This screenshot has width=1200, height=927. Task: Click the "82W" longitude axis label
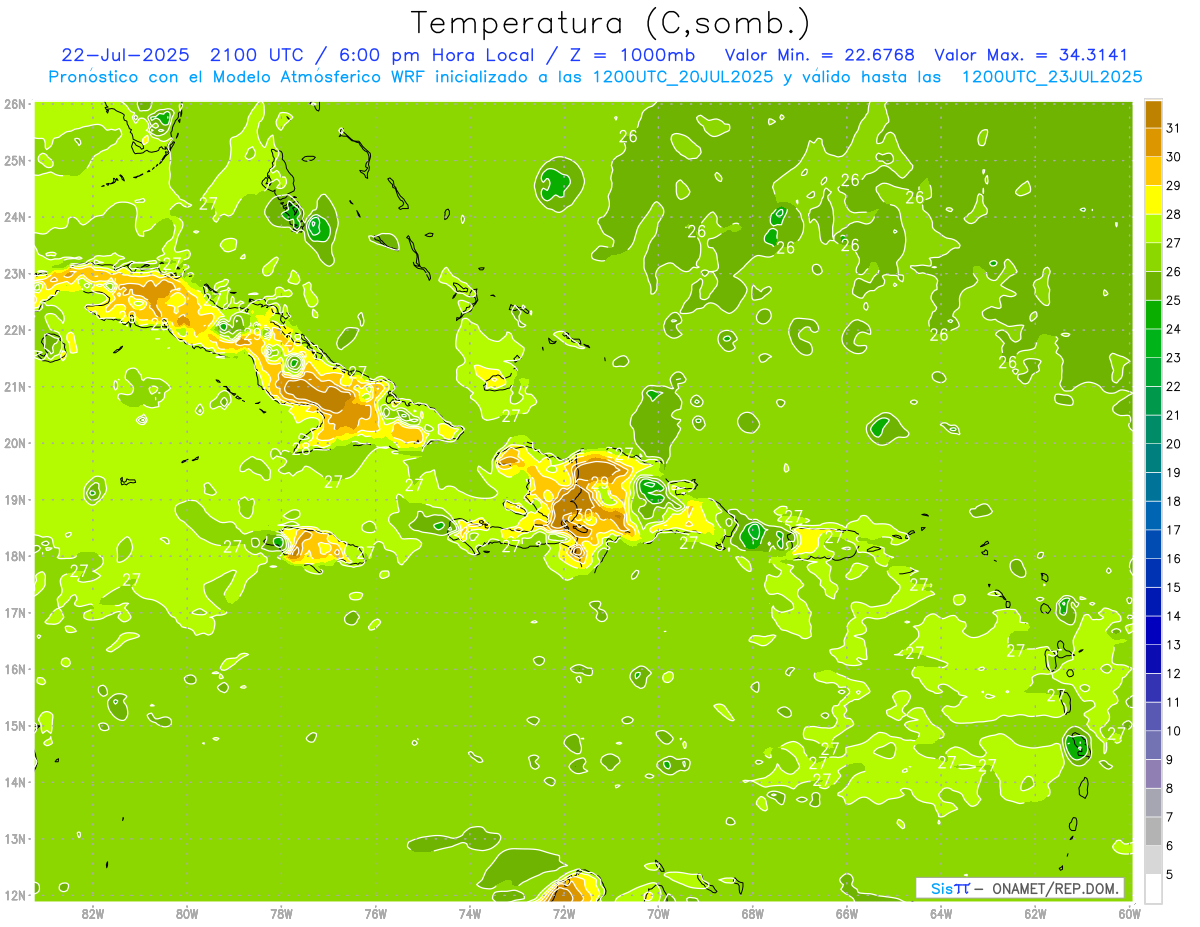click(93, 914)
